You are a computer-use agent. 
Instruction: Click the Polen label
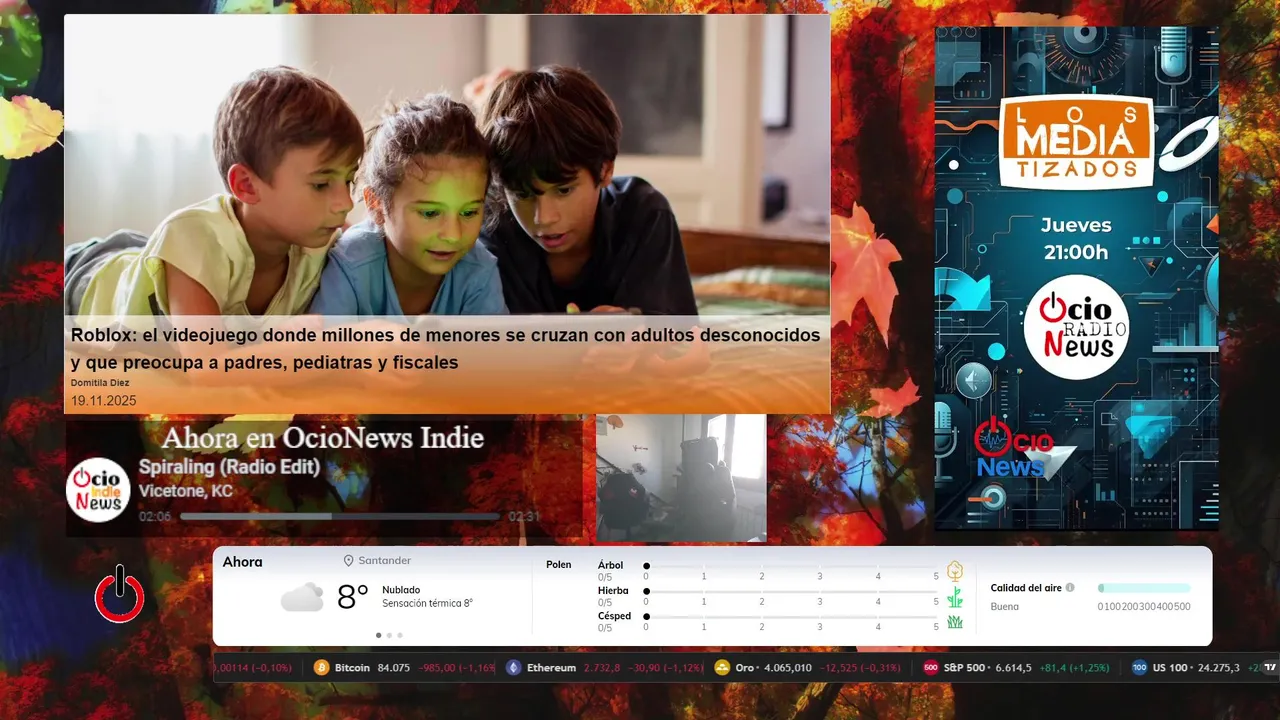(x=559, y=565)
